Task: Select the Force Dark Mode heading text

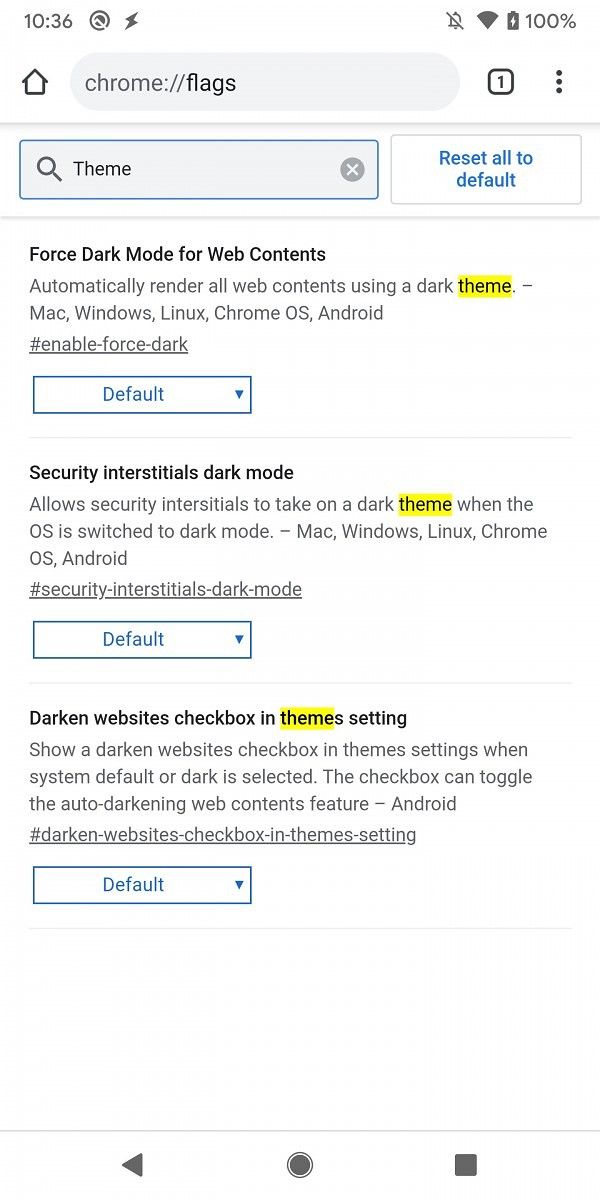Action: (x=177, y=254)
